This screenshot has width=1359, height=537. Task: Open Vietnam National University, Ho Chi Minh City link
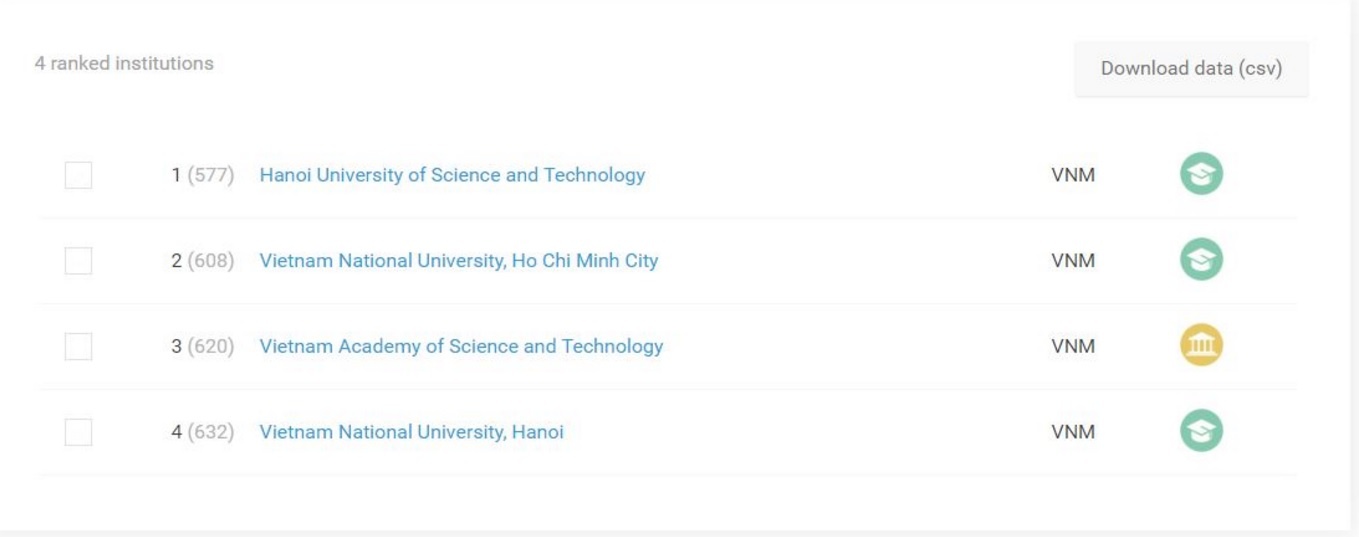(458, 261)
